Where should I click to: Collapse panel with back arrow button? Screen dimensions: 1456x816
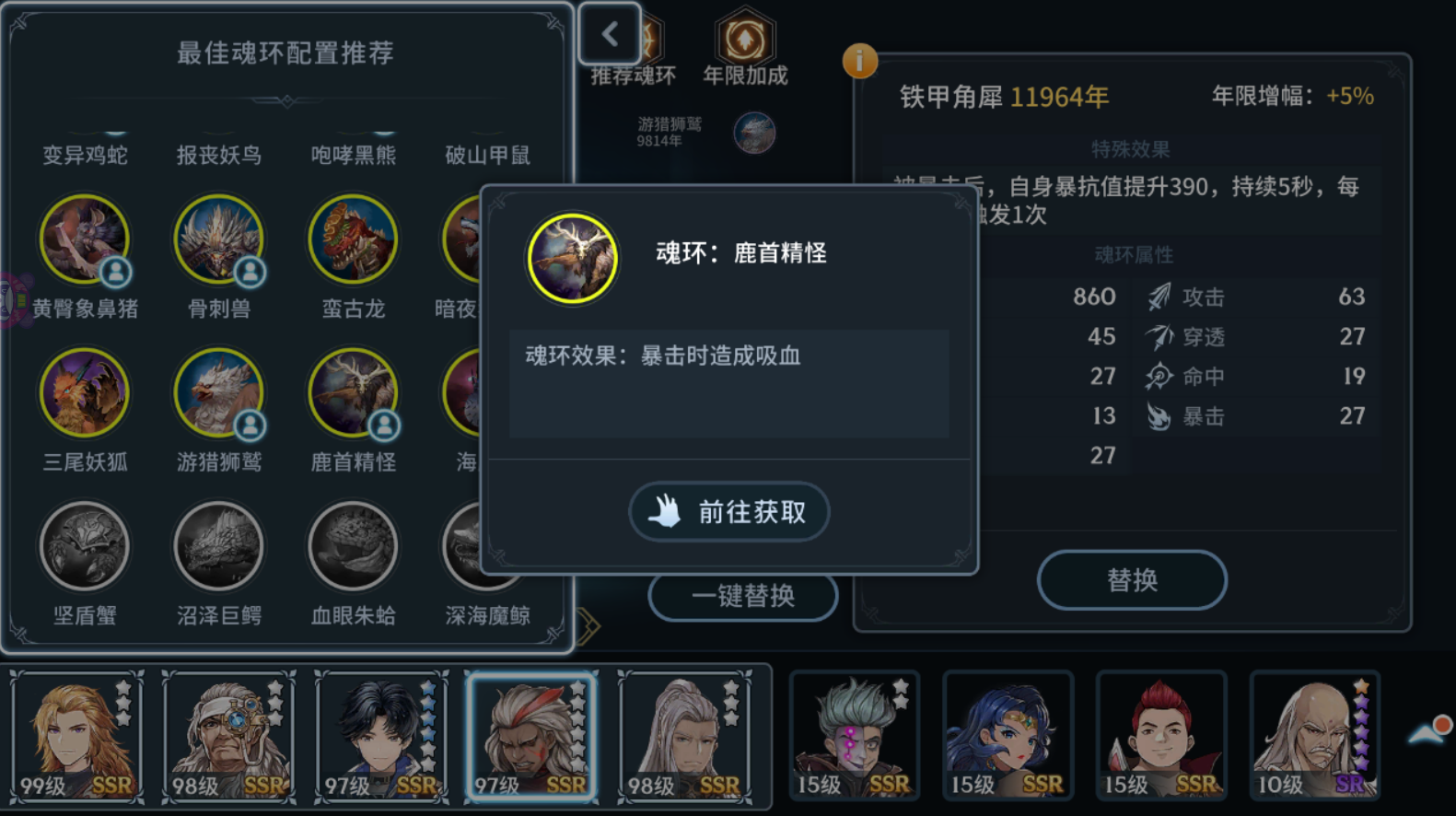(610, 35)
